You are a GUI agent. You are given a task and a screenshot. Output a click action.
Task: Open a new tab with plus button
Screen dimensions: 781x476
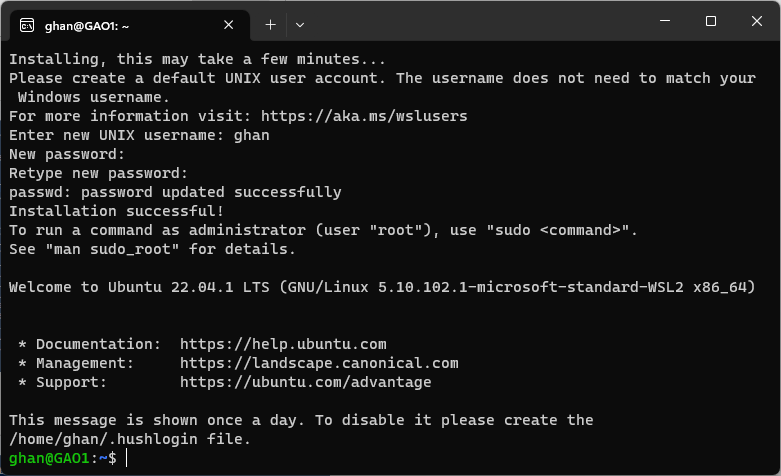click(x=270, y=24)
